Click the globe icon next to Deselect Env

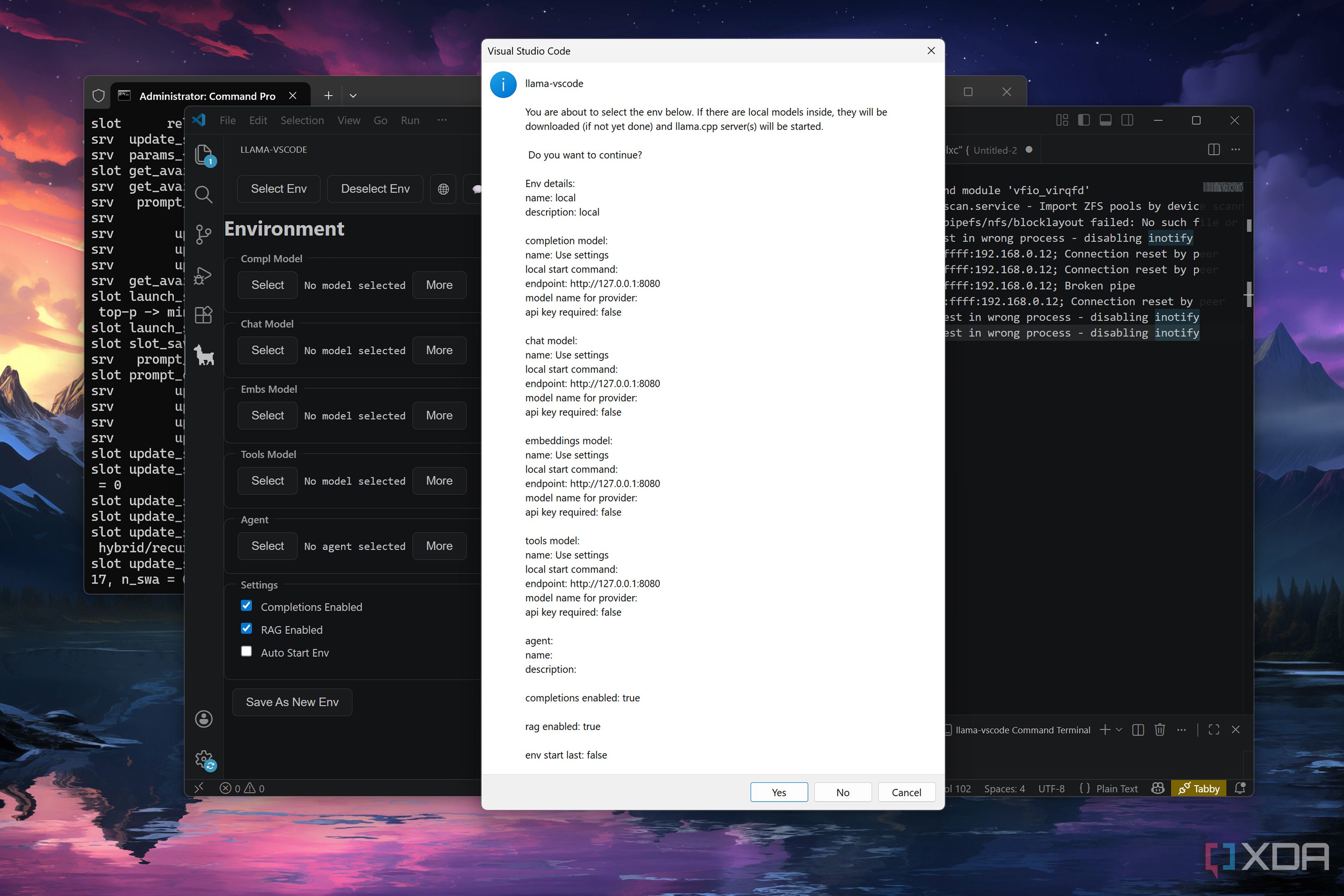coord(444,189)
